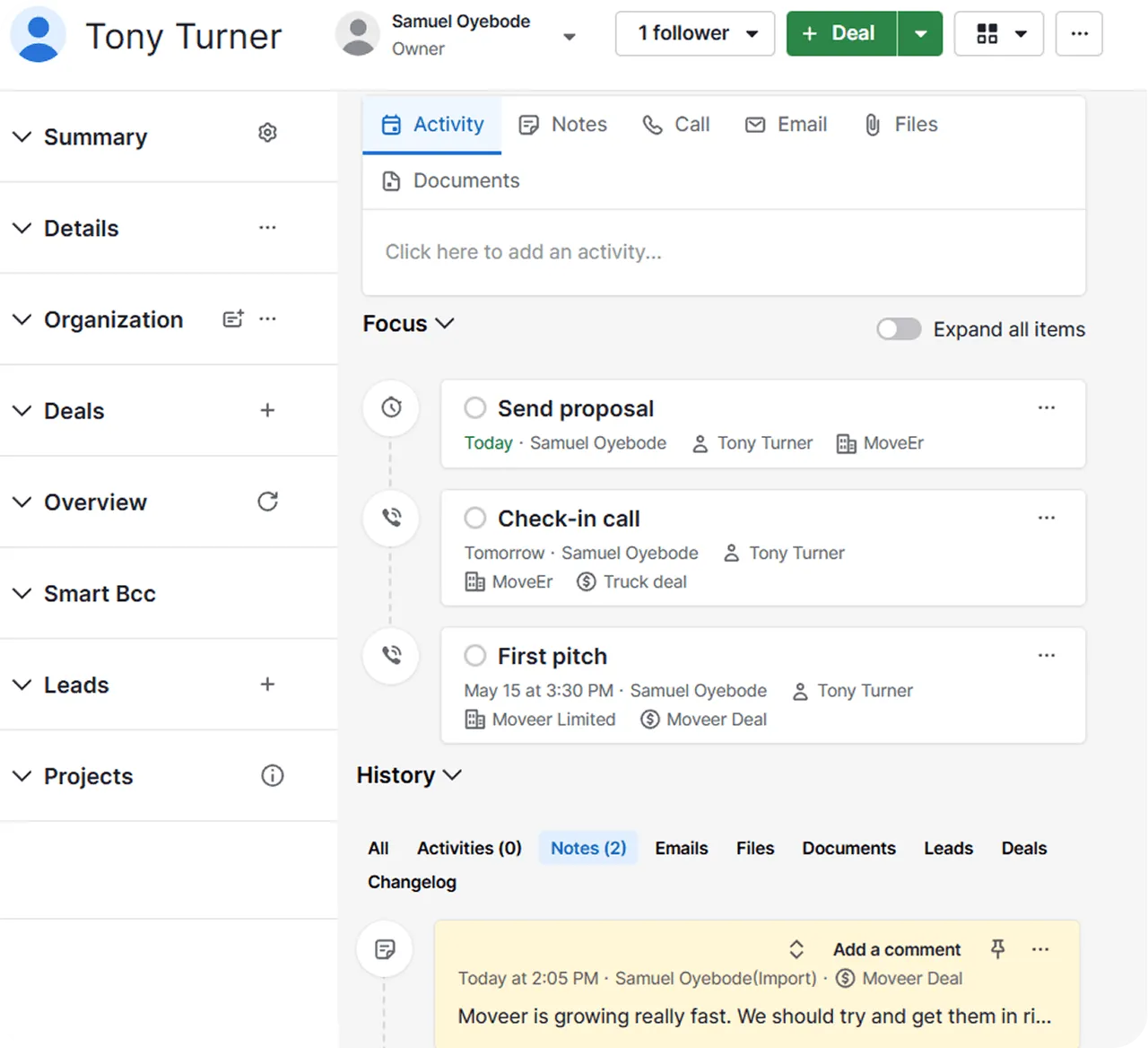Click the add organization icon beside Organization

pyautogui.click(x=233, y=319)
